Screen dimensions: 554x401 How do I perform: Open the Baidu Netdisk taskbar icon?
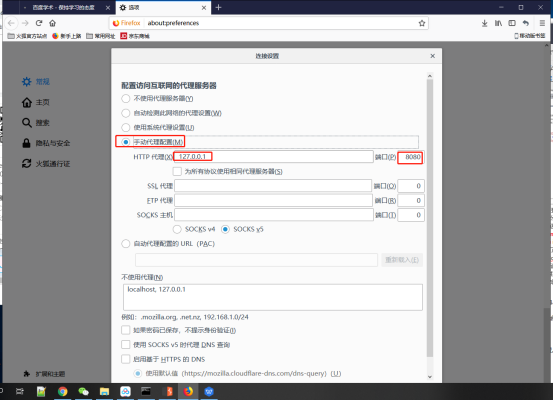[125, 391]
